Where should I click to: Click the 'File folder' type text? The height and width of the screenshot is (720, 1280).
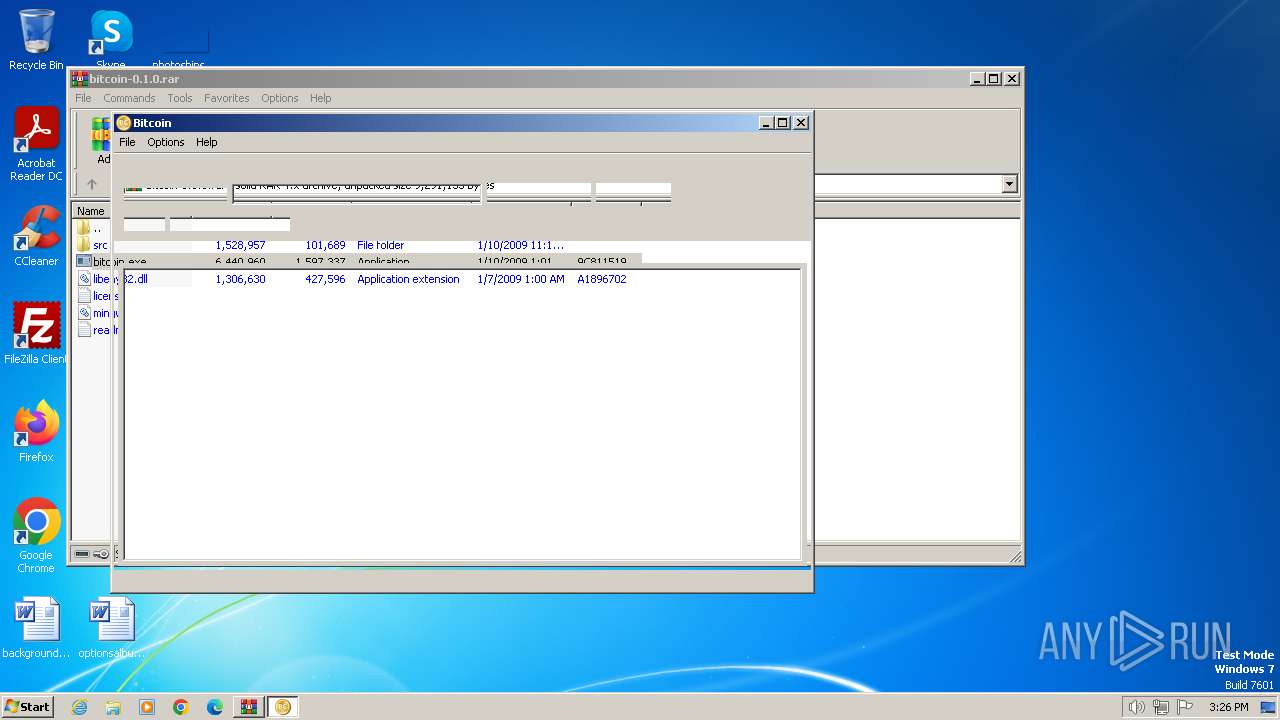tap(380, 245)
